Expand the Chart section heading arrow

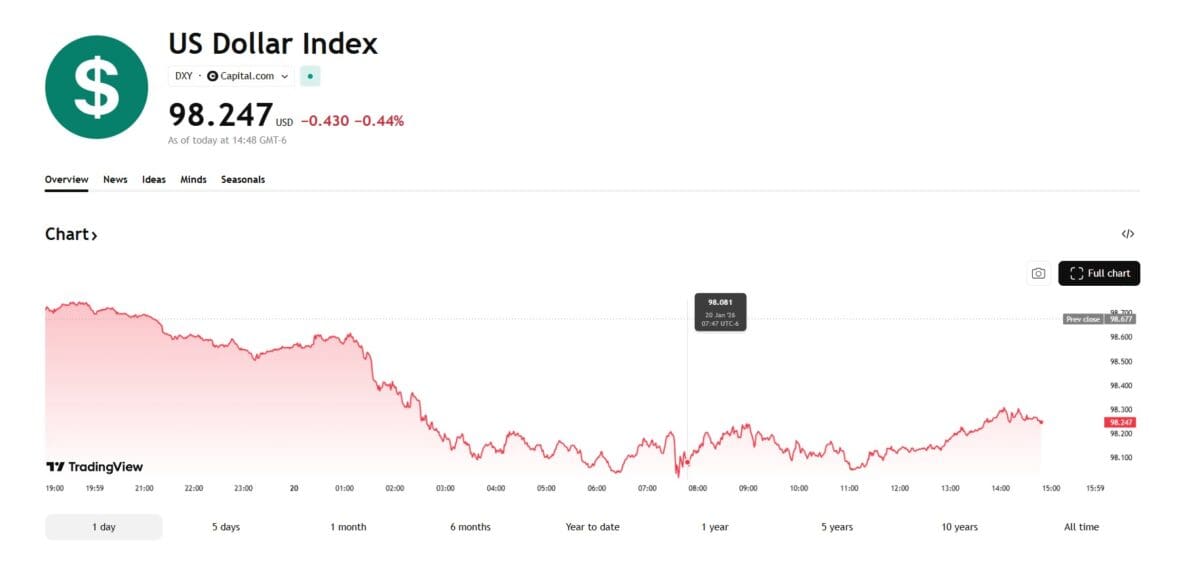coord(94,236)
